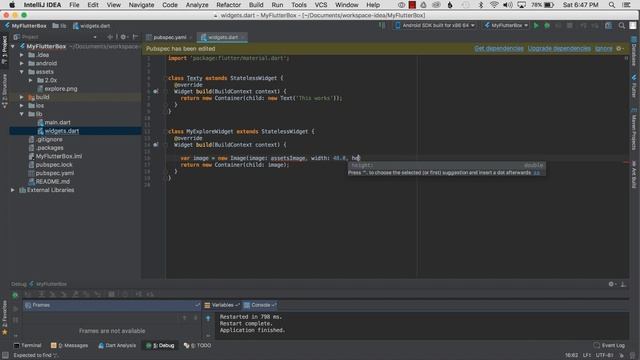Open the Messages tool window

click(x=69, y=345)
